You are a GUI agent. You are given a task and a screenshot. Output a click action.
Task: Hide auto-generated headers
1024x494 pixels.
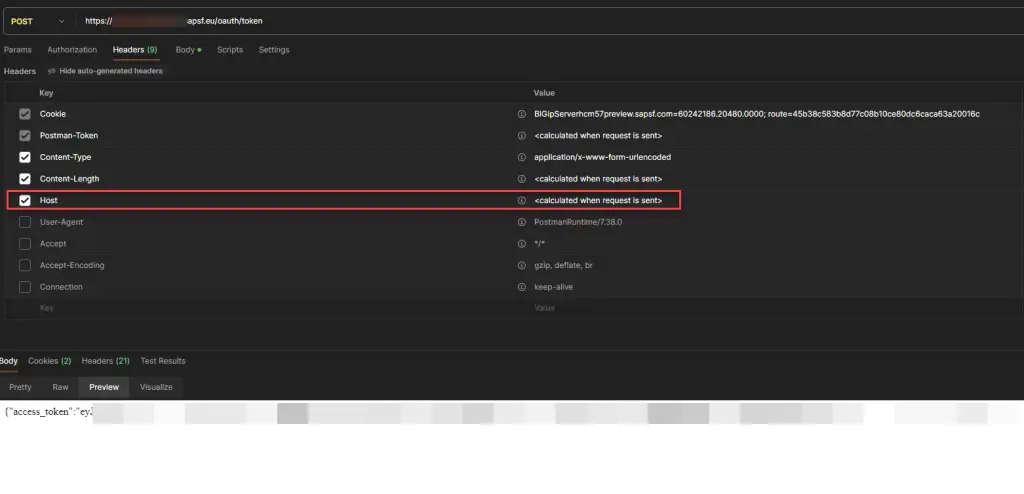coord(104,71)
